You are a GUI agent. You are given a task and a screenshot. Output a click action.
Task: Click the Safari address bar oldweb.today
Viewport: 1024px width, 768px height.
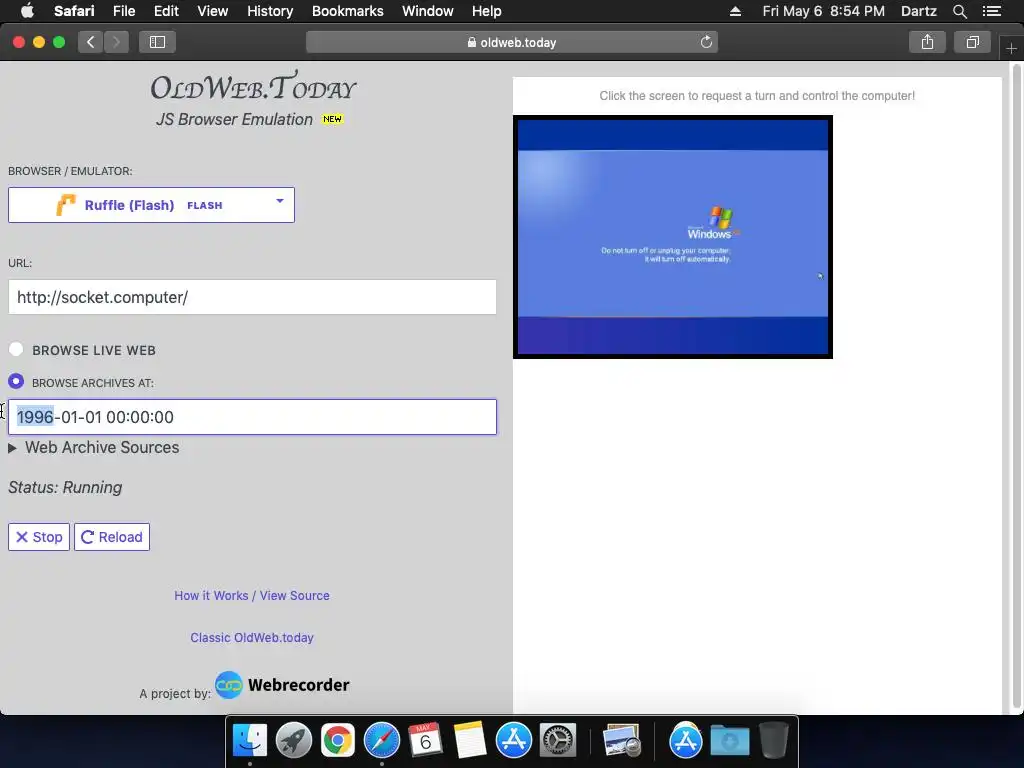[x=512, y=42]
